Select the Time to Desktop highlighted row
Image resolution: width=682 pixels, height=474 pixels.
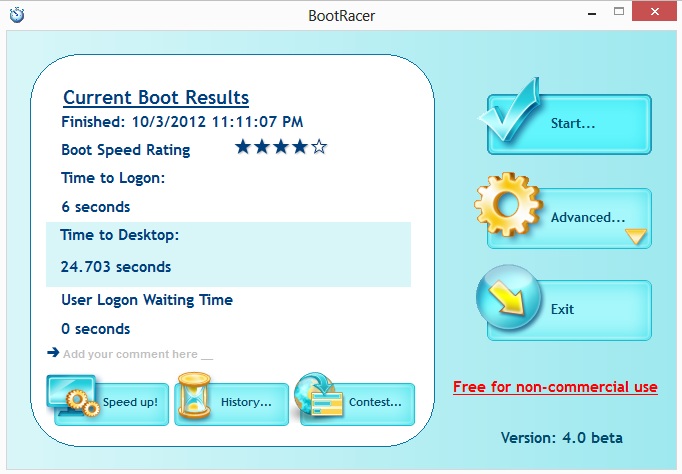(228, 254)
